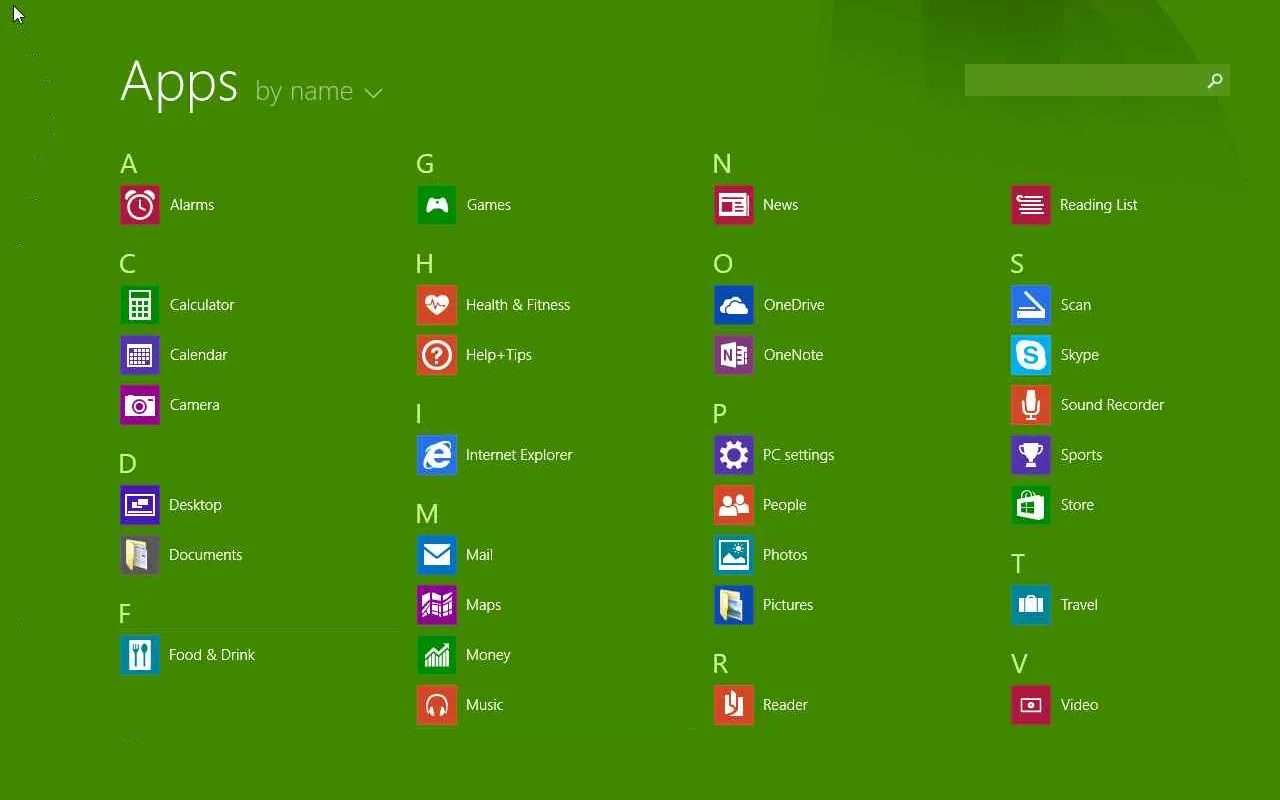Viewport: 1280px width, 800px height.
Task: Open the Games controller icon
Action: point(437,205)
